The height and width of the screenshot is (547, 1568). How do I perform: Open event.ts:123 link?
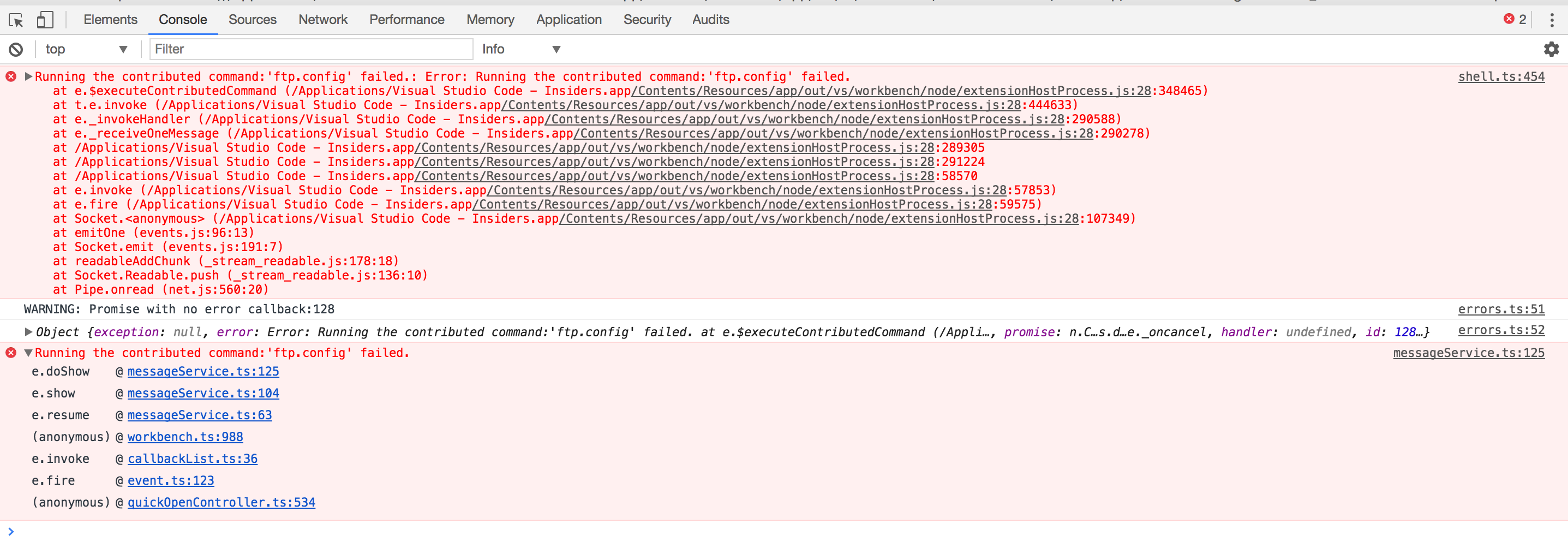(x=170, y=480)
